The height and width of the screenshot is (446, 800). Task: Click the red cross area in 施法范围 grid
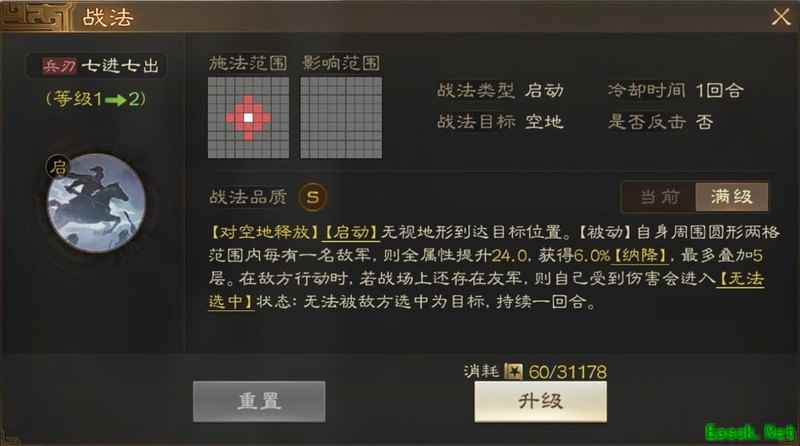pos(248,118)
